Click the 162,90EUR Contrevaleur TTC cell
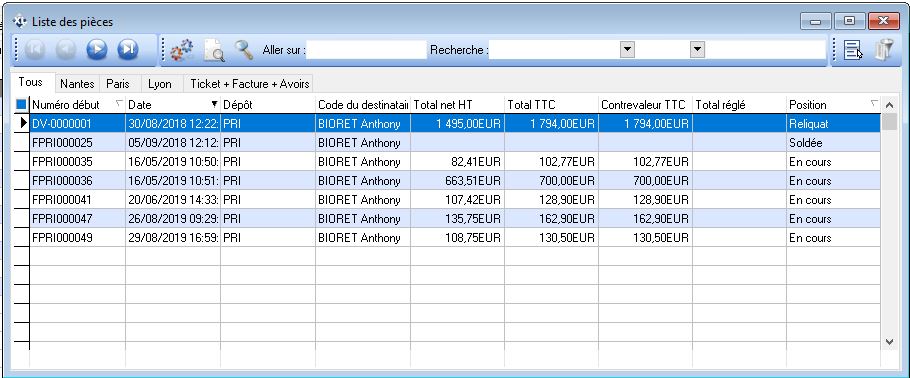Viewport: 910px width, 378px height. click(646, 219)
